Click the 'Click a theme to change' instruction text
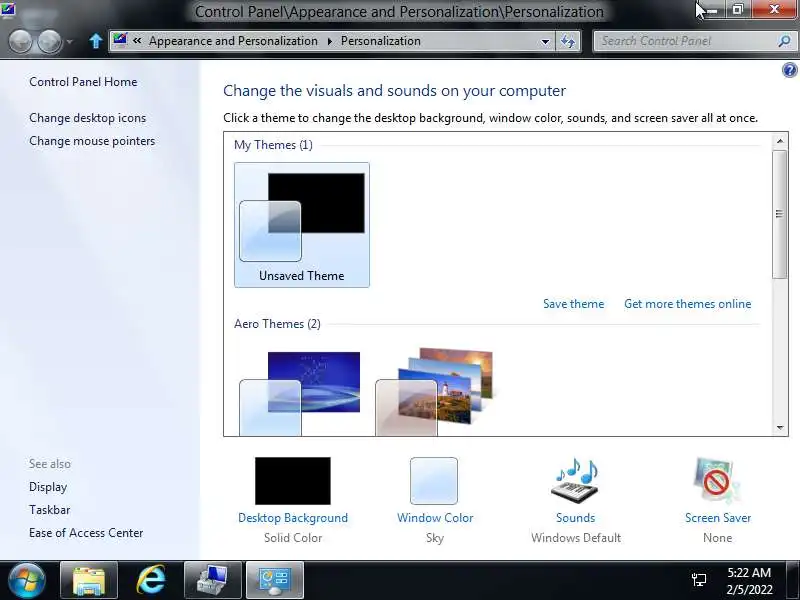This screenshot has width=800, height=600. (x=490, y=118)
